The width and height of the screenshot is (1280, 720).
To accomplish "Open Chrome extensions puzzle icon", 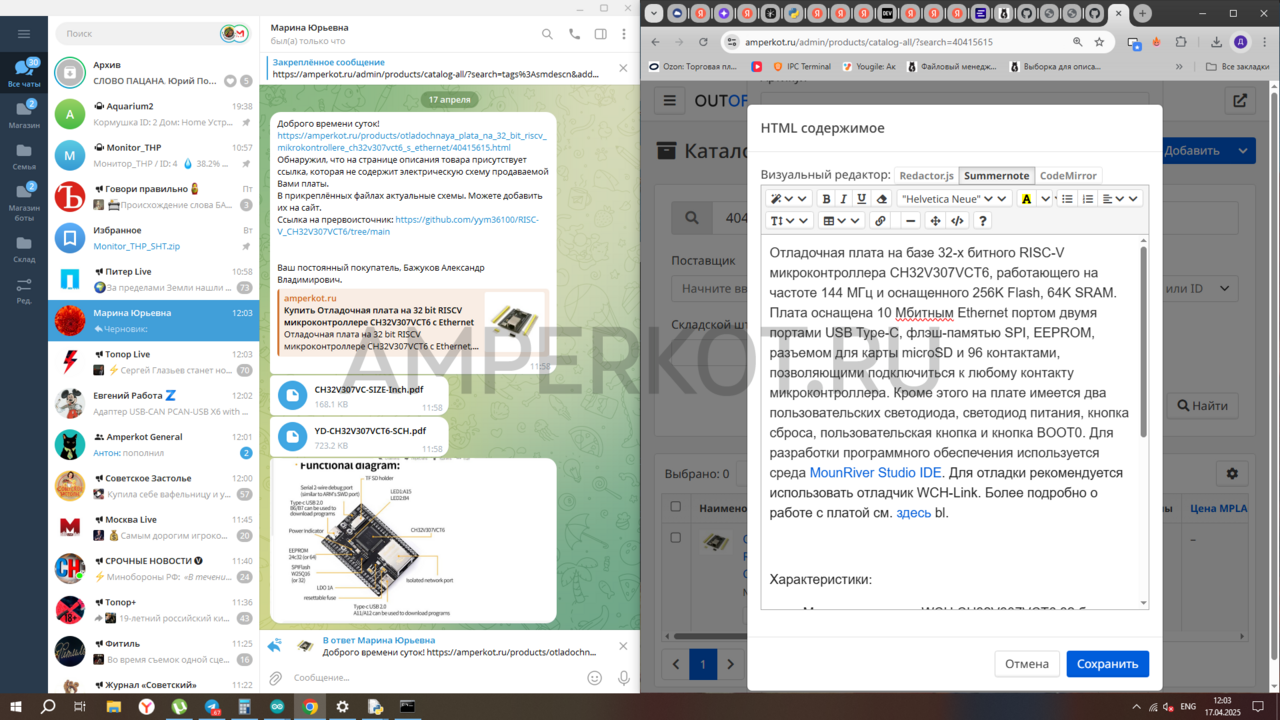I will (1181, 42).
